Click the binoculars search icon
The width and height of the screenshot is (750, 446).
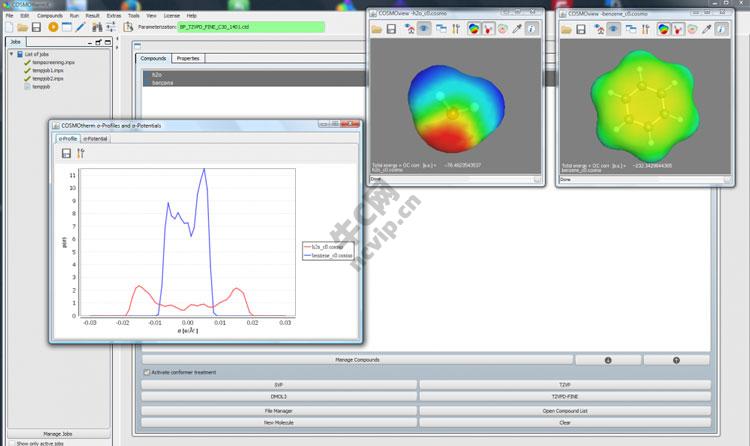click(x=97, y=27)
